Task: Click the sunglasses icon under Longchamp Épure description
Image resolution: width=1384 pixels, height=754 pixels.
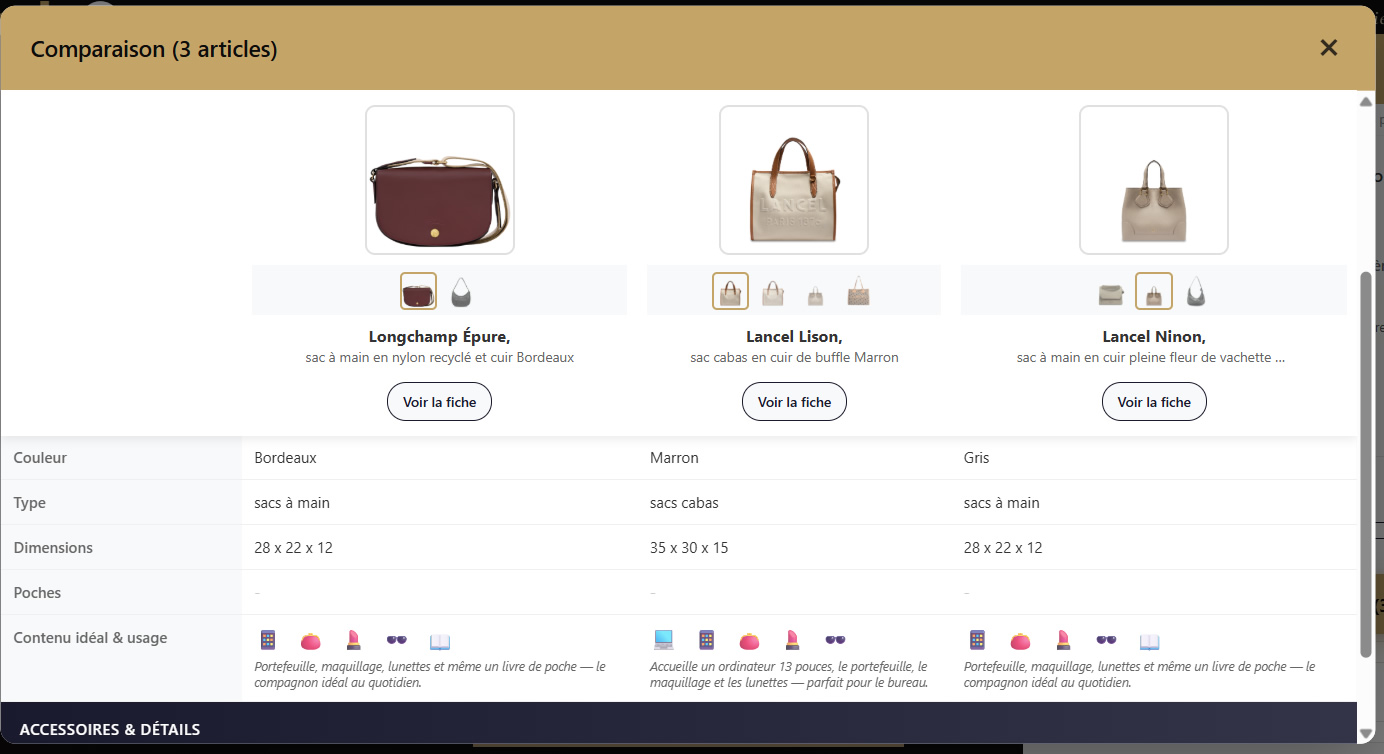Action: pos(397,639)
